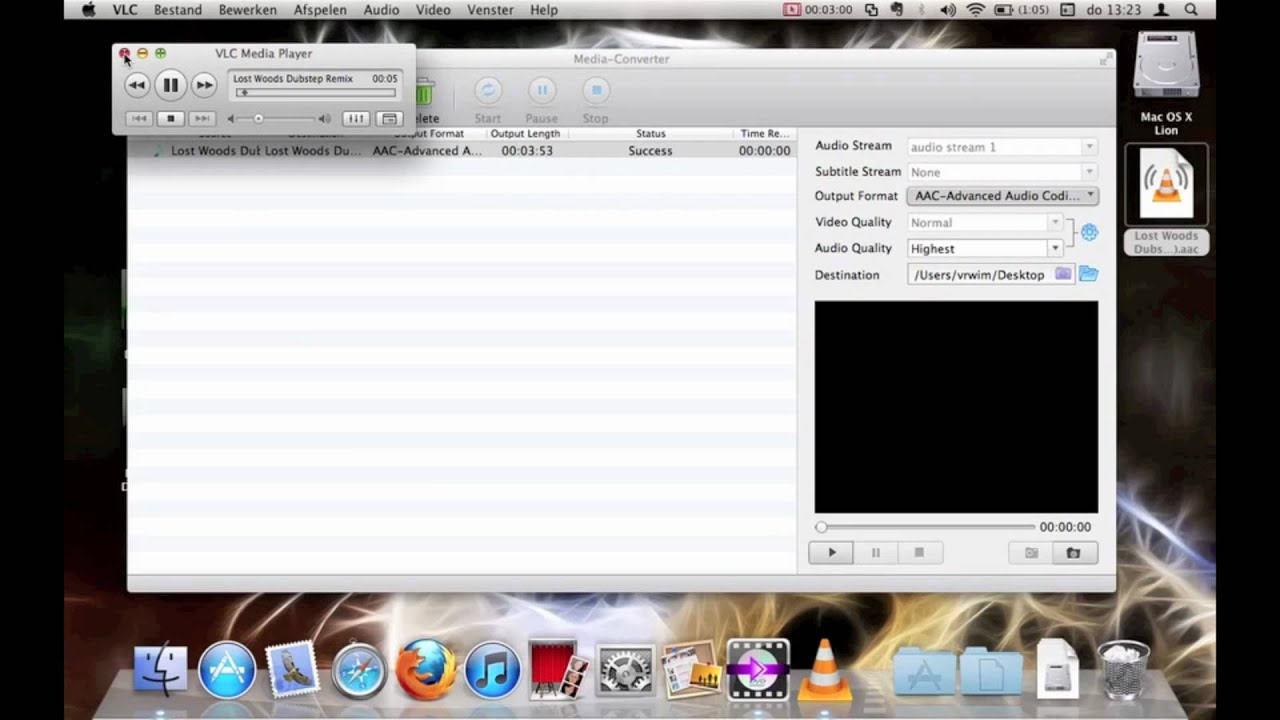Open the VLC menu in menu bar
The height and width of the screenshot is (720, 1280).
(x=125, y=10)
